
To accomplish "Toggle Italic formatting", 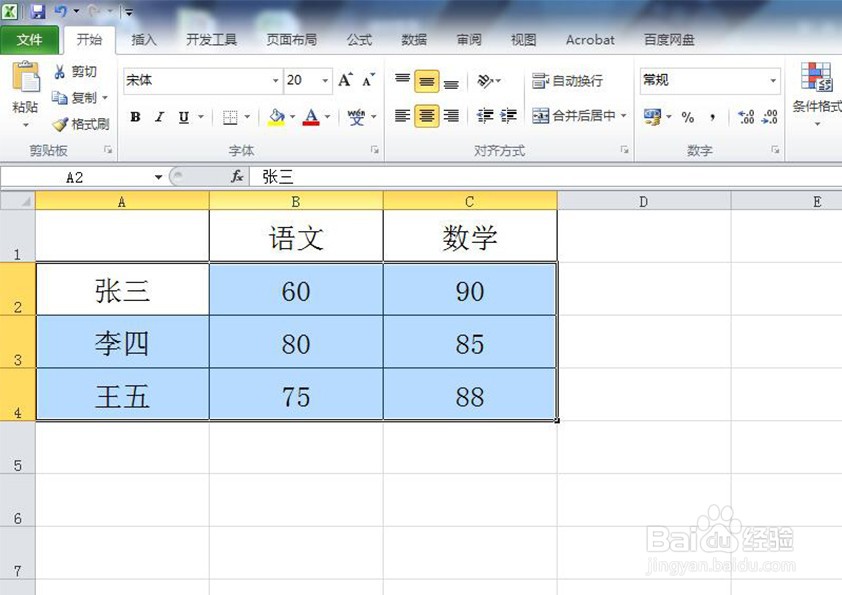I will 159,117.
